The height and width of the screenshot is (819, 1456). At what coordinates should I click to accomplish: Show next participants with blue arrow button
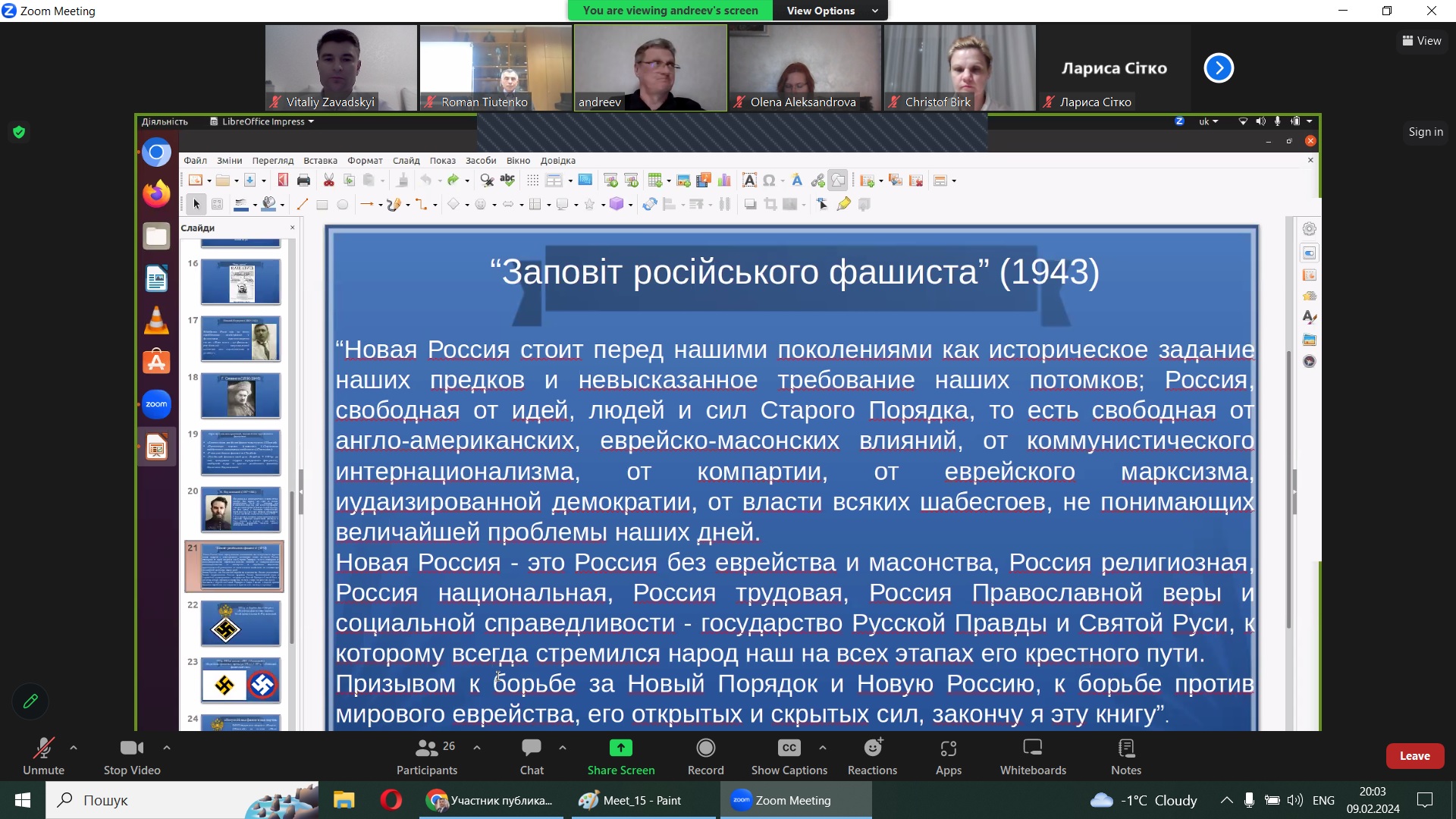(x=1219, y=68)
